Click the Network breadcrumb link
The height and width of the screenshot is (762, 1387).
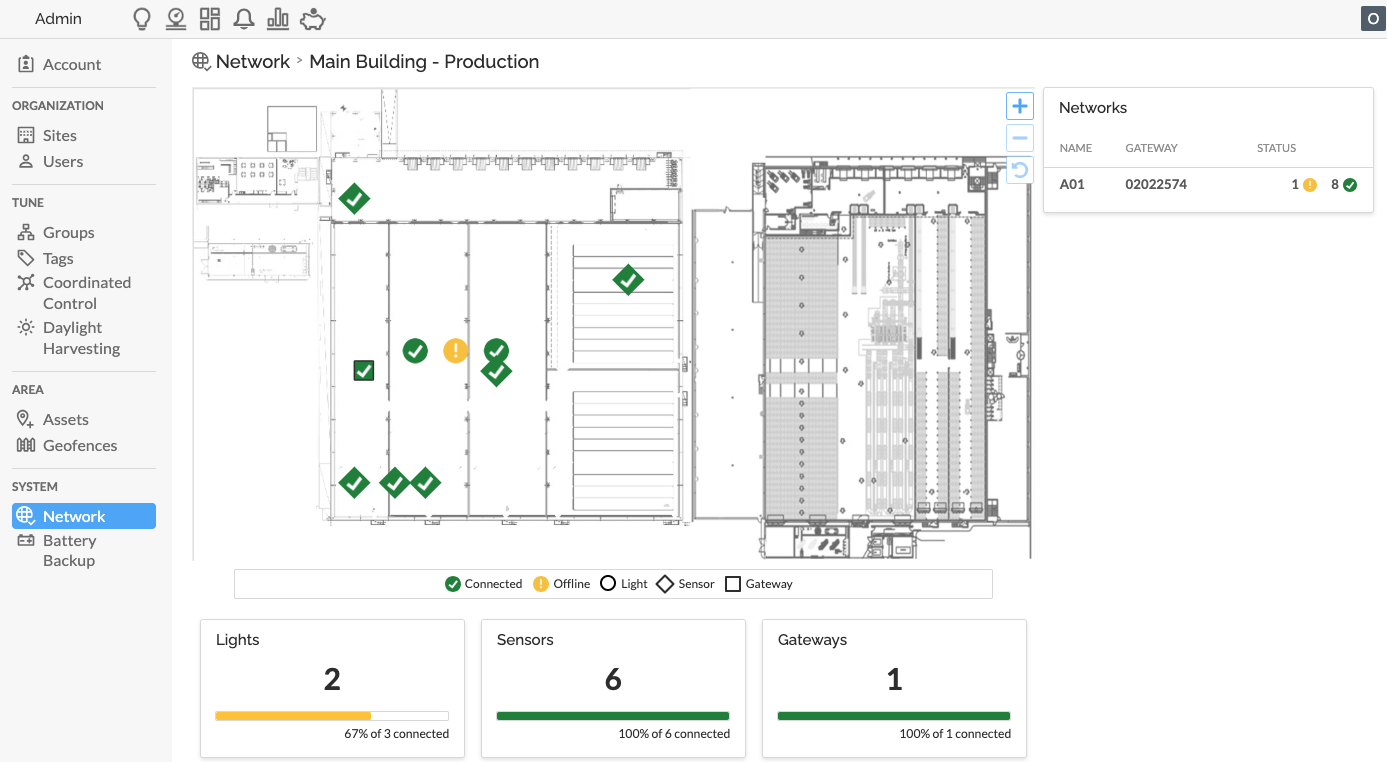[x=252, y=62]
